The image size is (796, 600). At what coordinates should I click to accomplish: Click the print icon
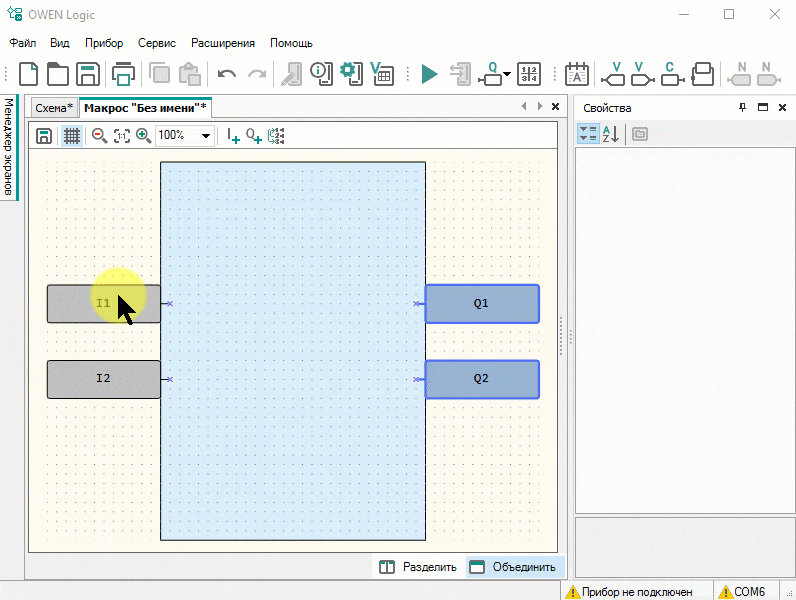124,74
